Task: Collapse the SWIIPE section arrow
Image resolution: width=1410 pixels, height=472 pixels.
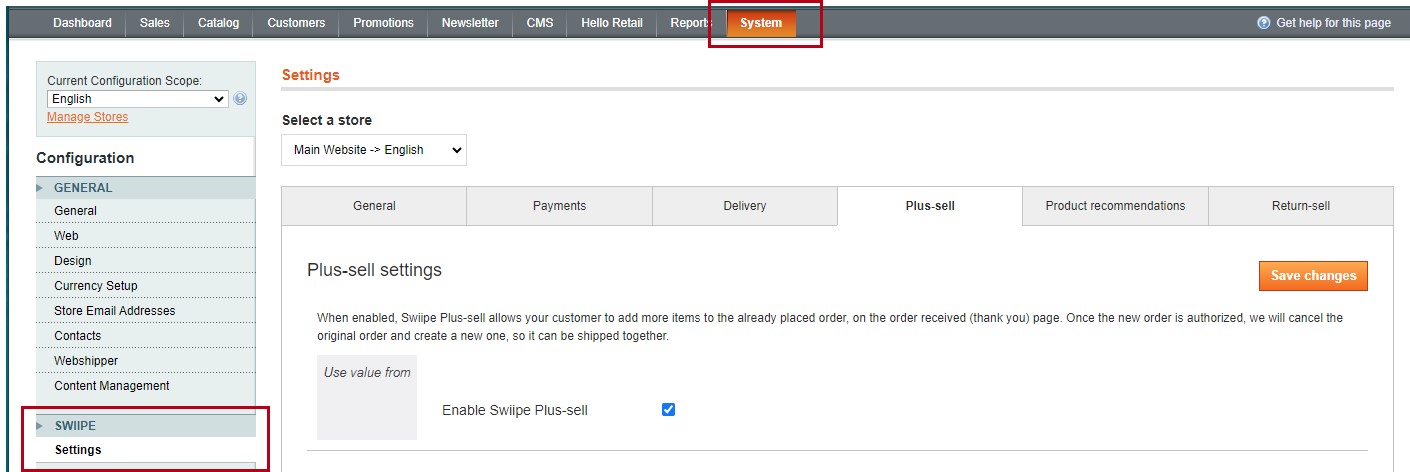Action: click(40, 426)
